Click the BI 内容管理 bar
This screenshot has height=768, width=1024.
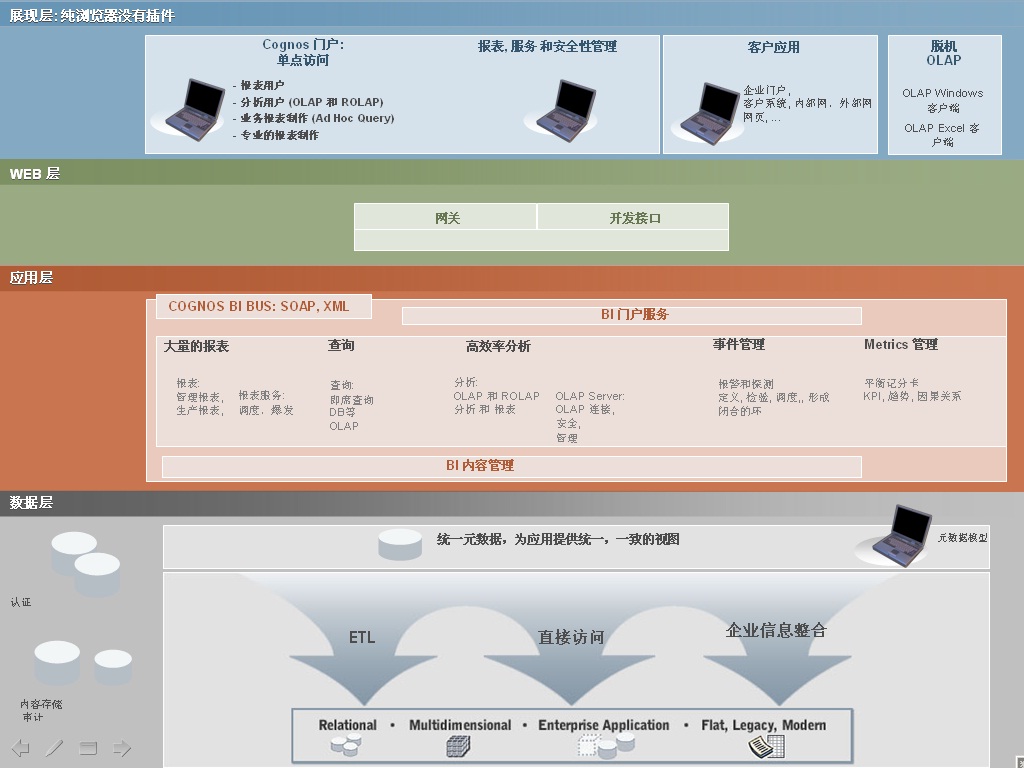tap(512, 466)
